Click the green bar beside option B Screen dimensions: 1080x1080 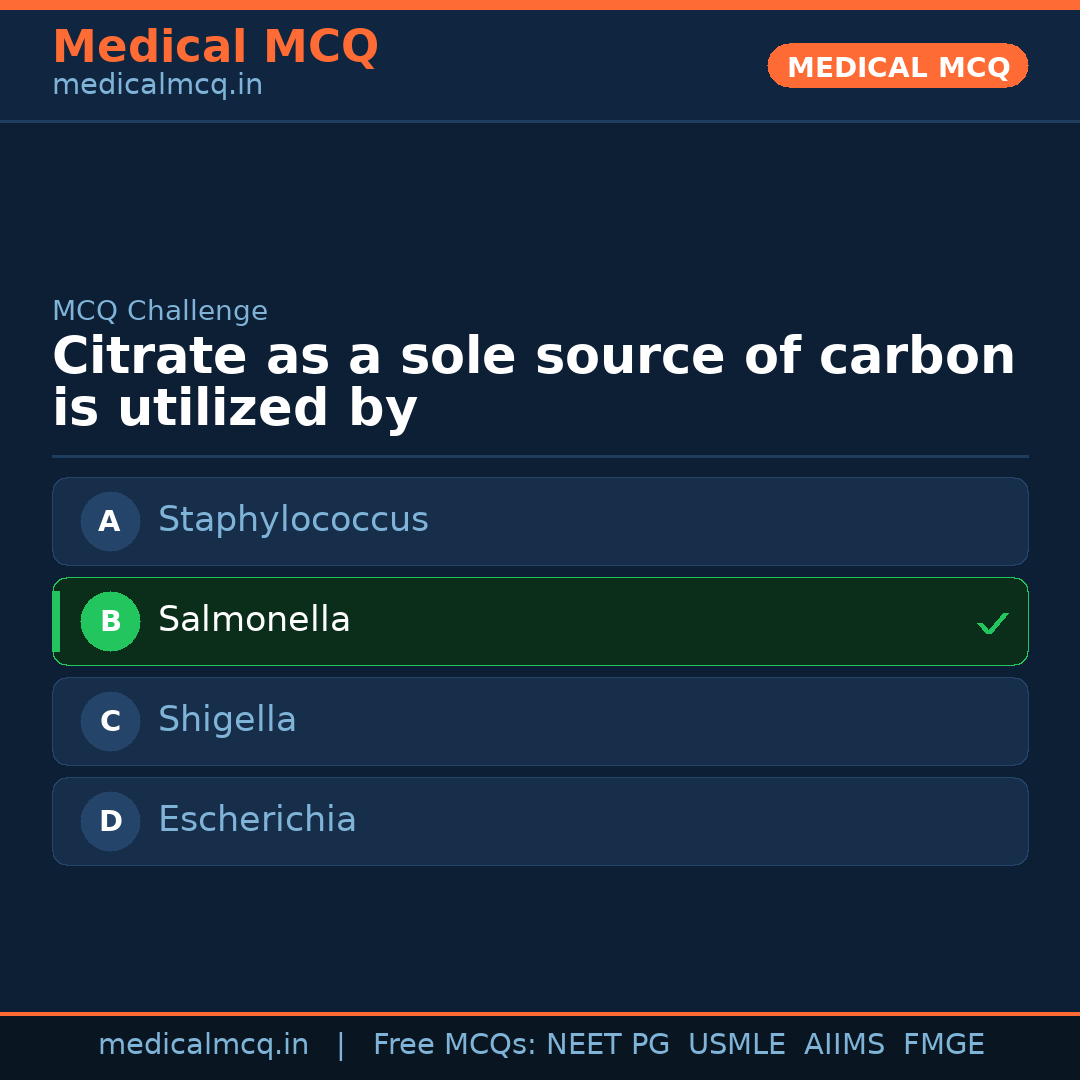pyautogui.click(x=56, y=621)
